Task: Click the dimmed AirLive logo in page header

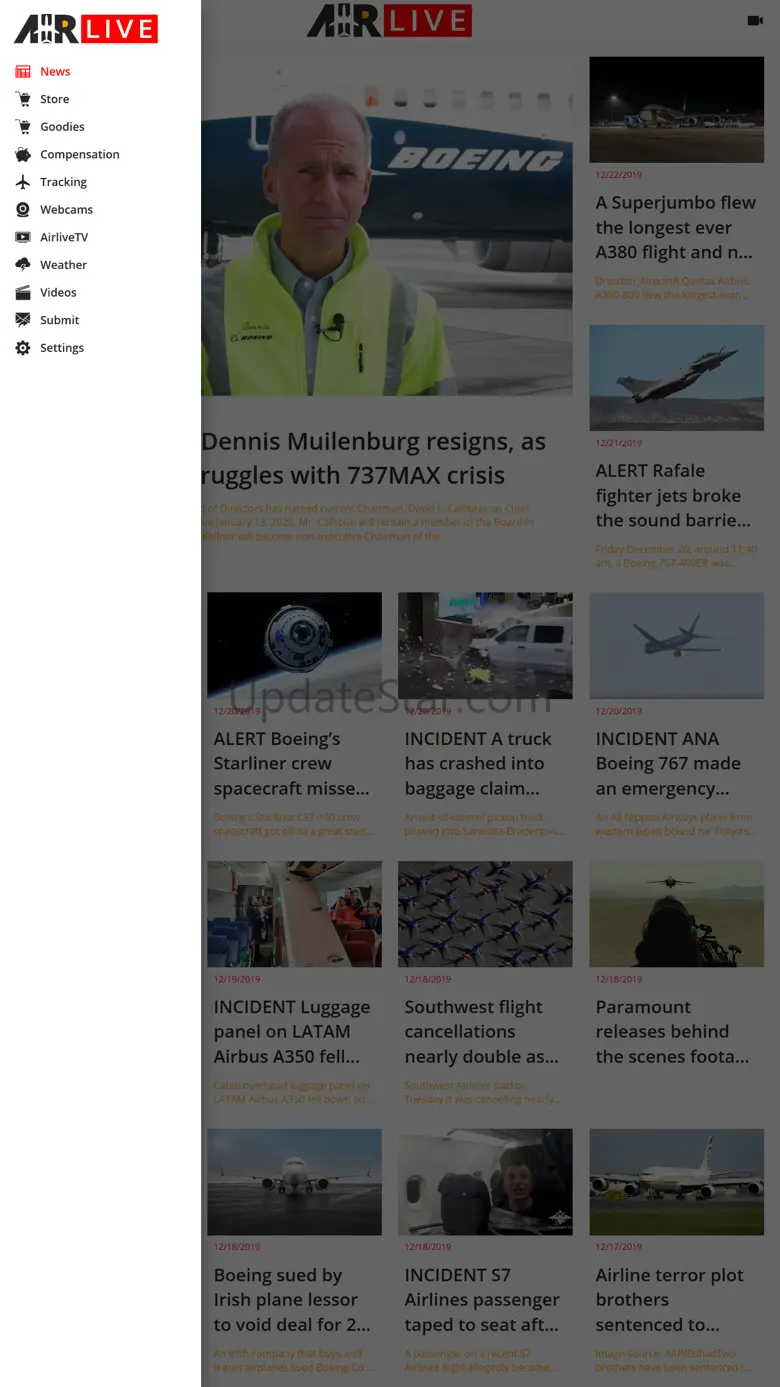Action: 388,20
